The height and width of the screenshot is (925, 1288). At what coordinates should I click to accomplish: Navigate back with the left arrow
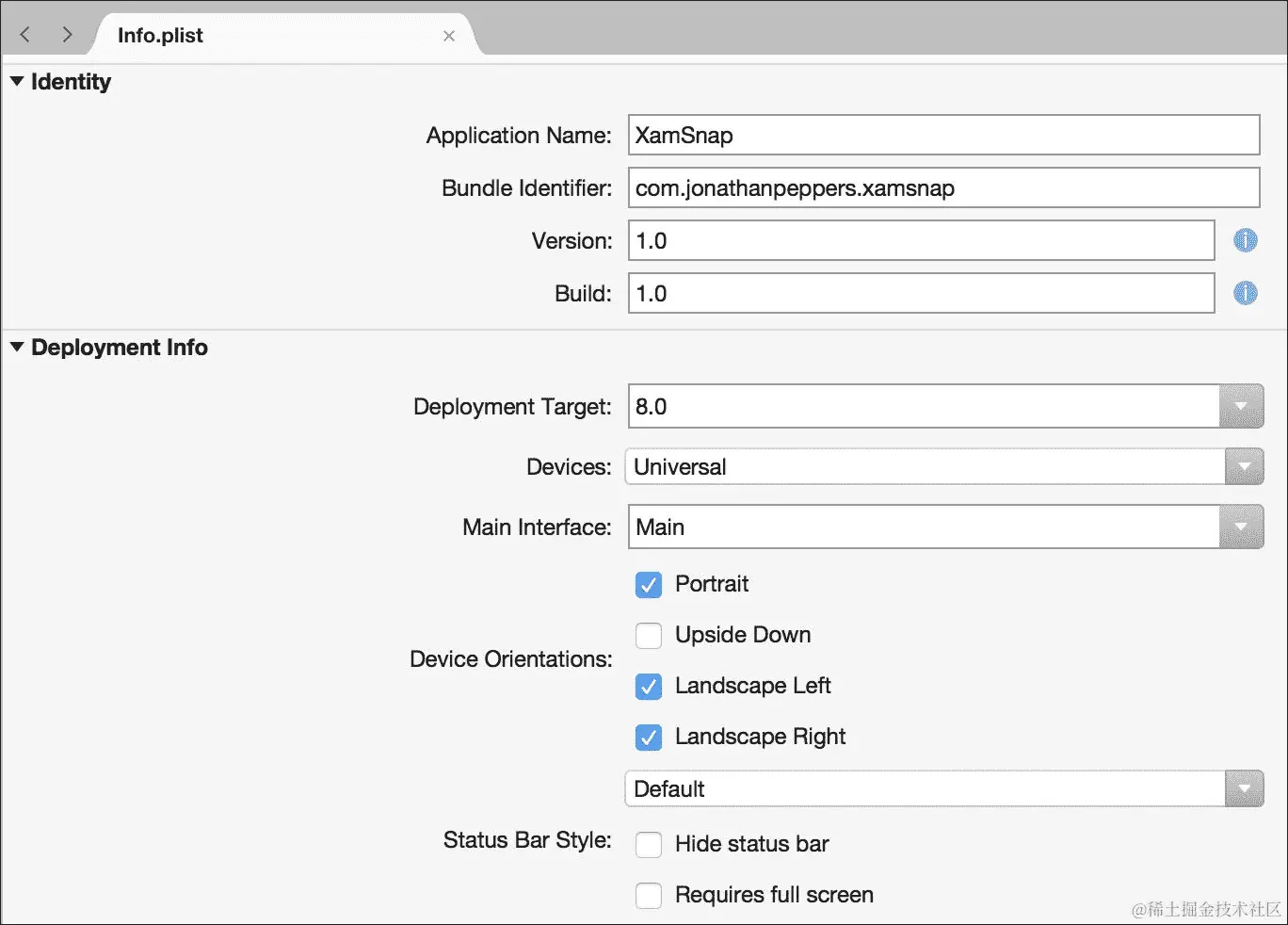pos(25,35)
